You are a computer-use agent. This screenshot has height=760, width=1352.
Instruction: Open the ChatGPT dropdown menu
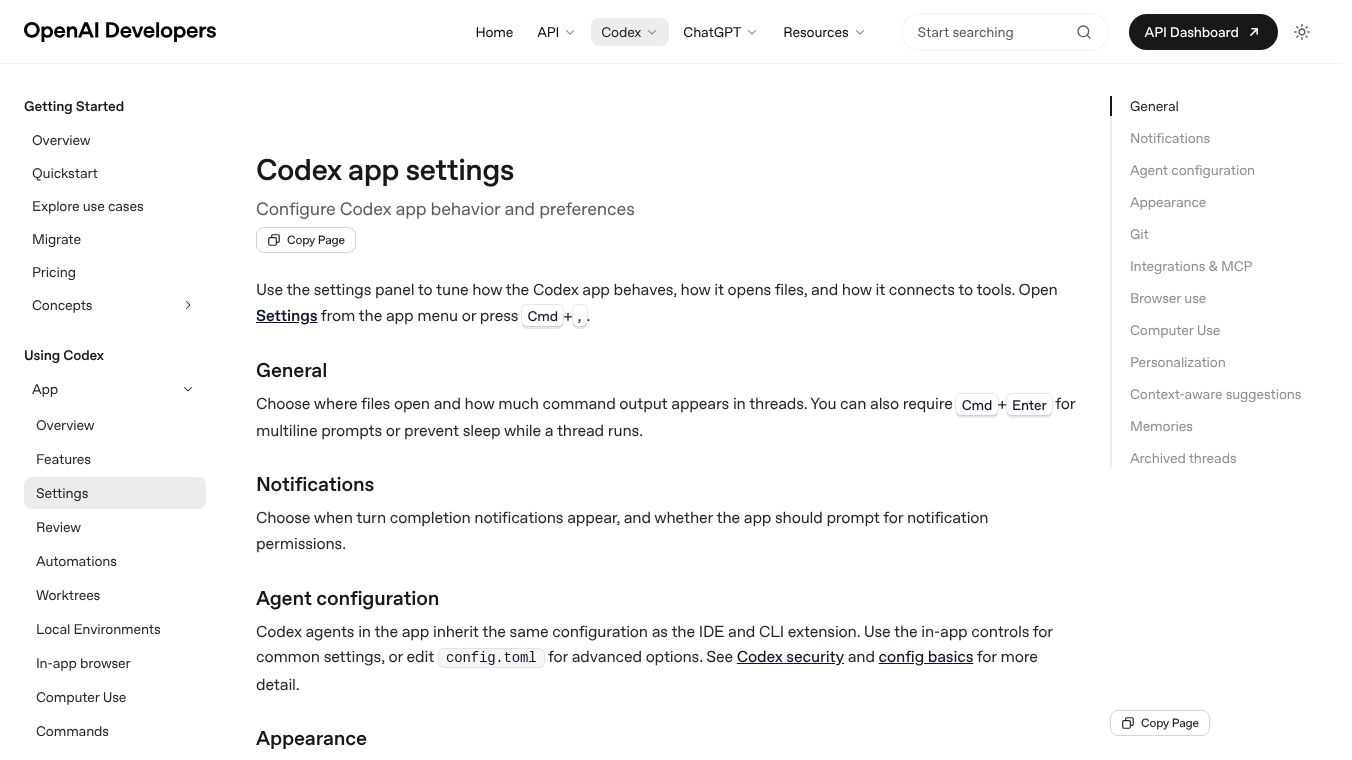(x=720, y=32)
